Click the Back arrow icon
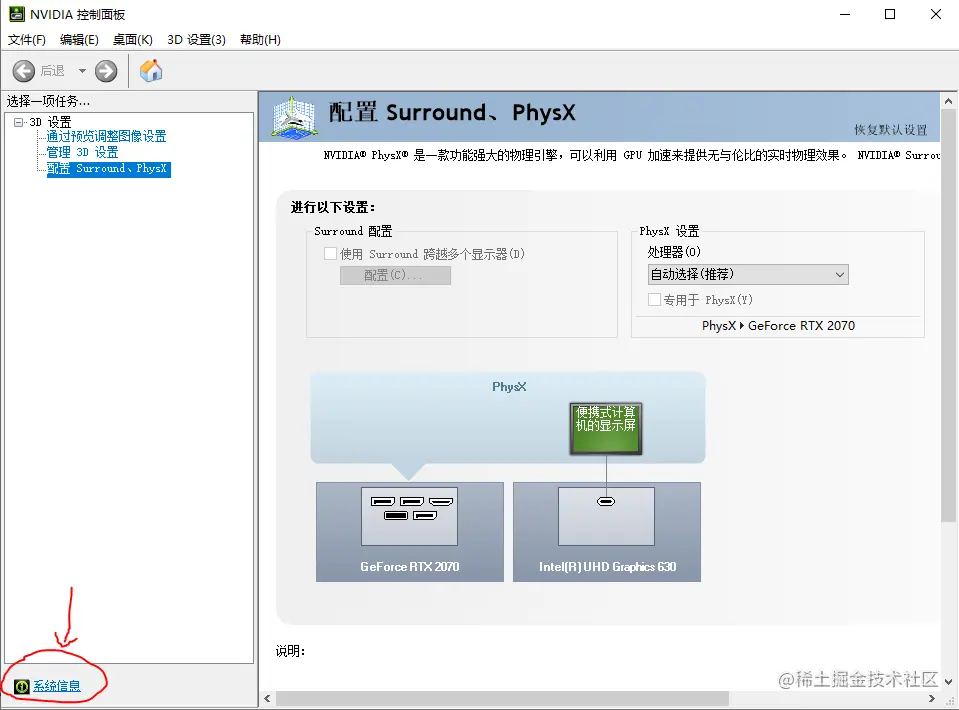The image size is (959, 710). (x=24, y=71)
